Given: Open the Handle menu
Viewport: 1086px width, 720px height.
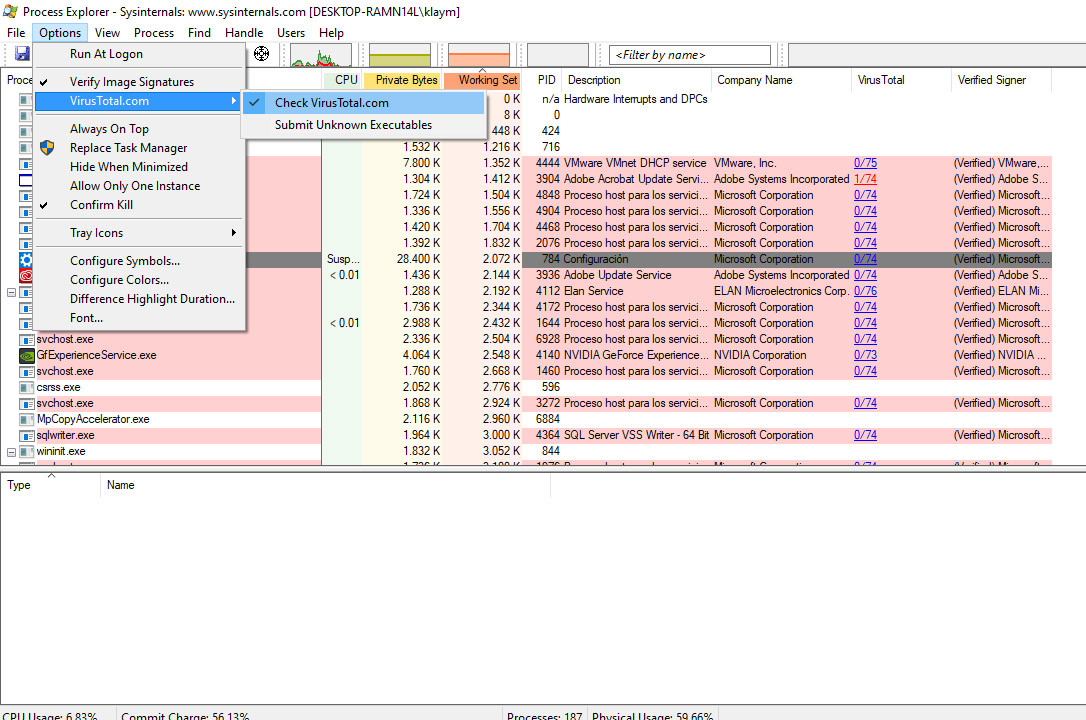Looking at the screenshot, I should click(244, 33).
